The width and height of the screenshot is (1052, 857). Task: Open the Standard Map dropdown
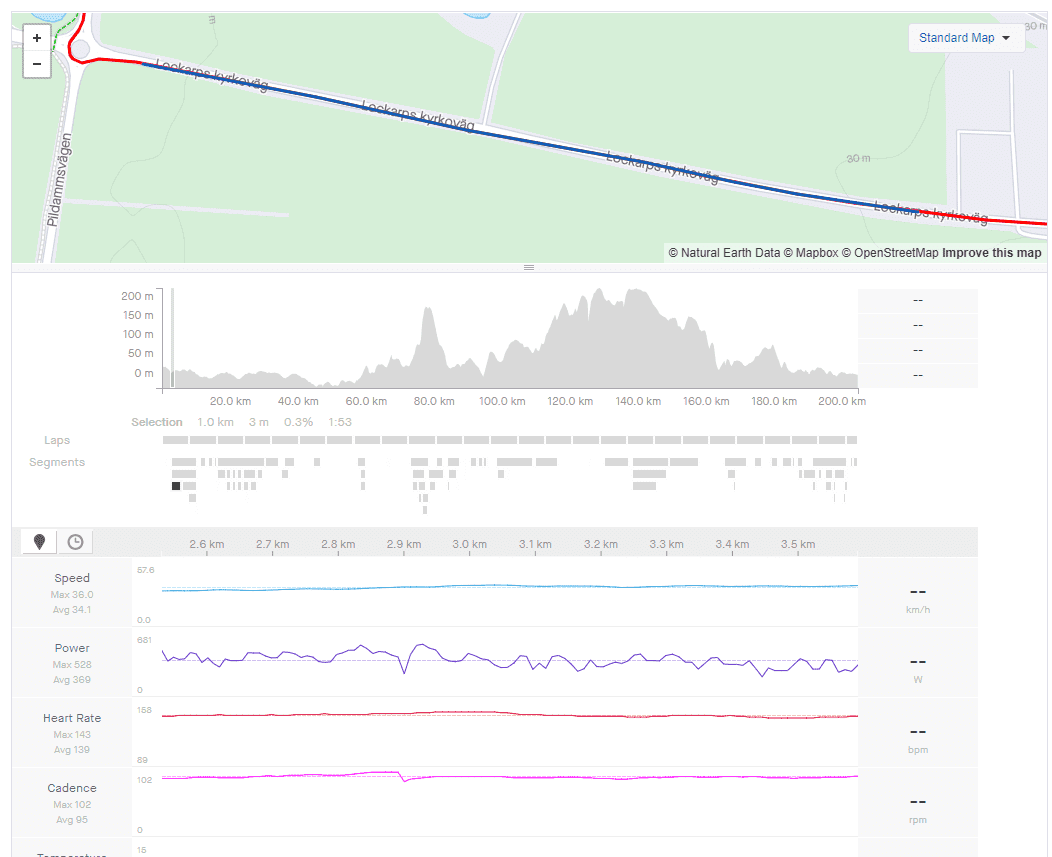pyautogui.click(x=965, y=38)
